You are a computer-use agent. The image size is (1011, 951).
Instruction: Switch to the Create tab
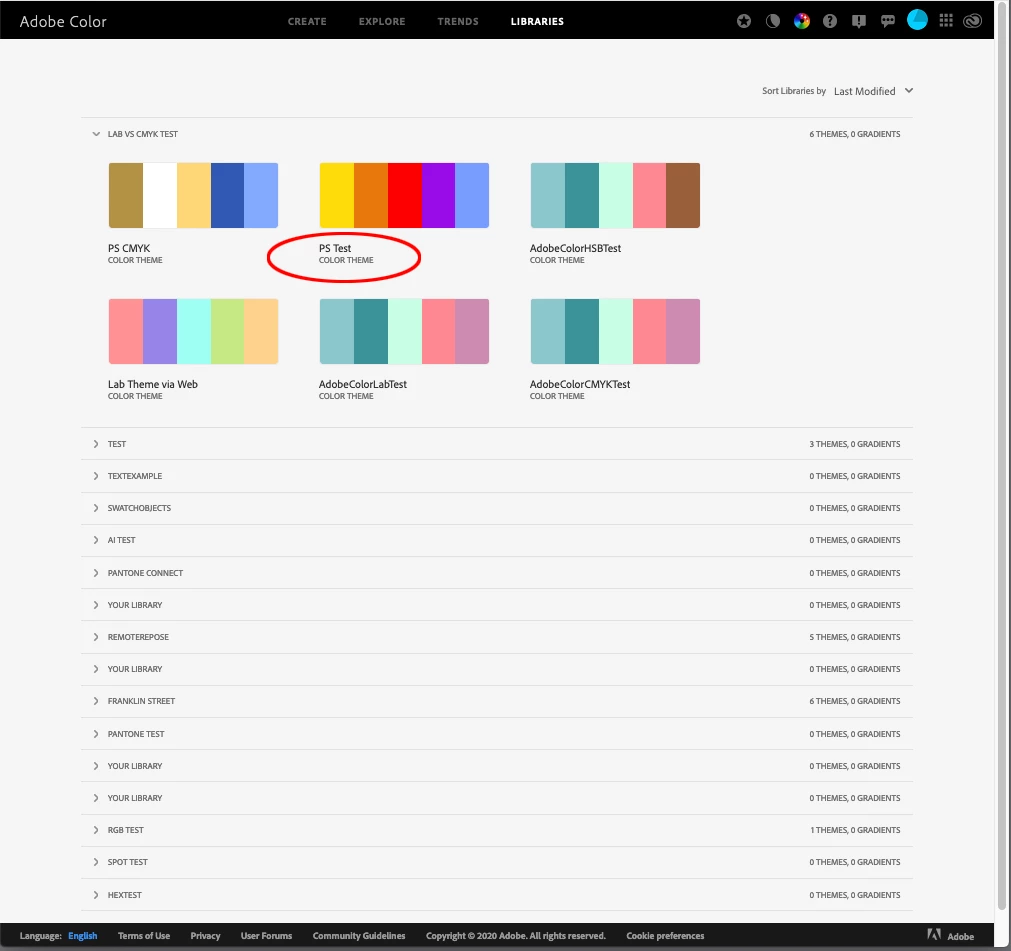point(307,21)
